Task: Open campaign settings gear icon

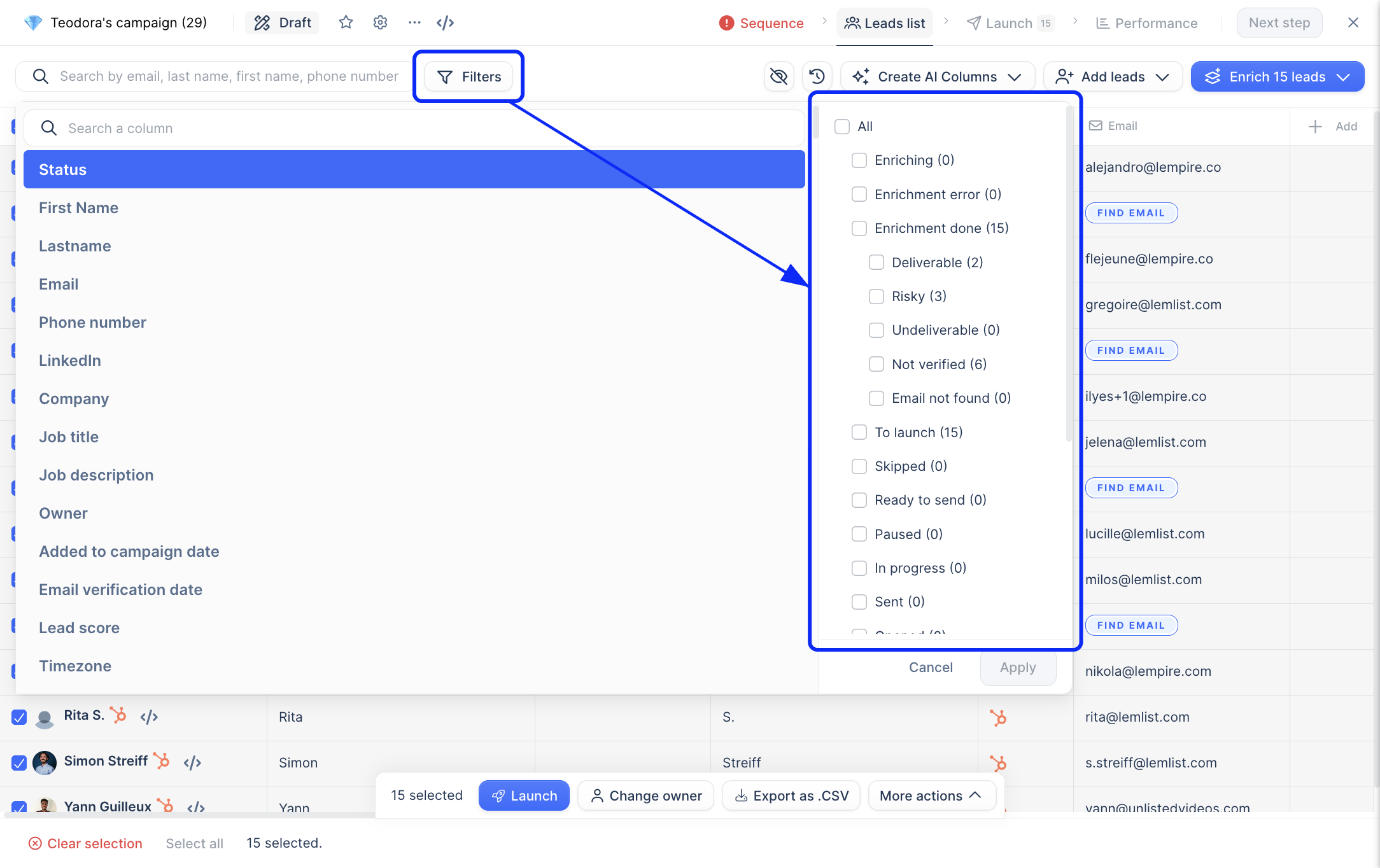Action: pyautogui.click(x=380, y=23)
